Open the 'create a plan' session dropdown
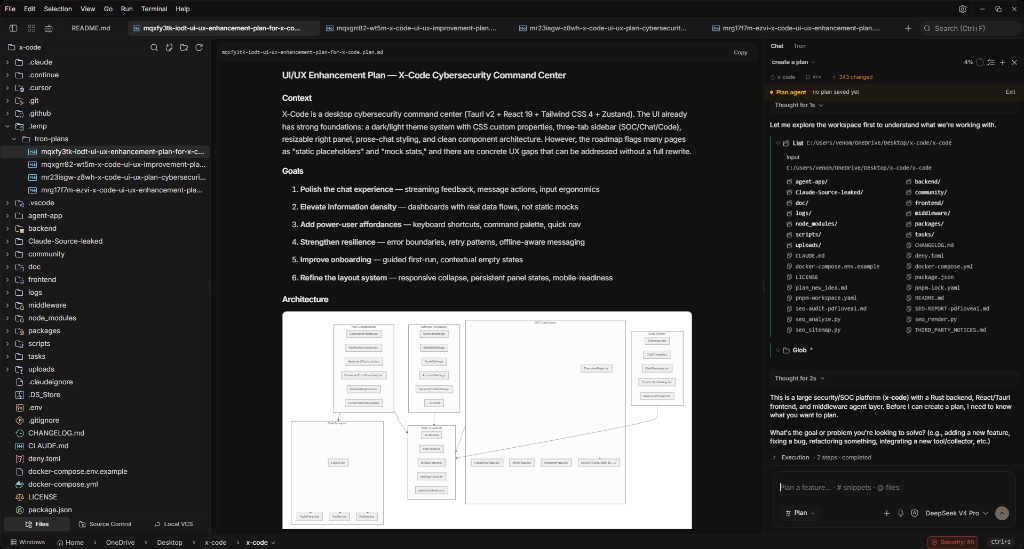The width and height of the screenshot is (1024, 549). click(x=793, y=62)
